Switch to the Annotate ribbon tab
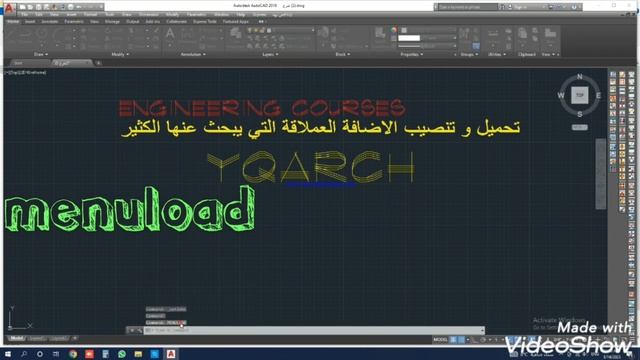 pos(49,22)
